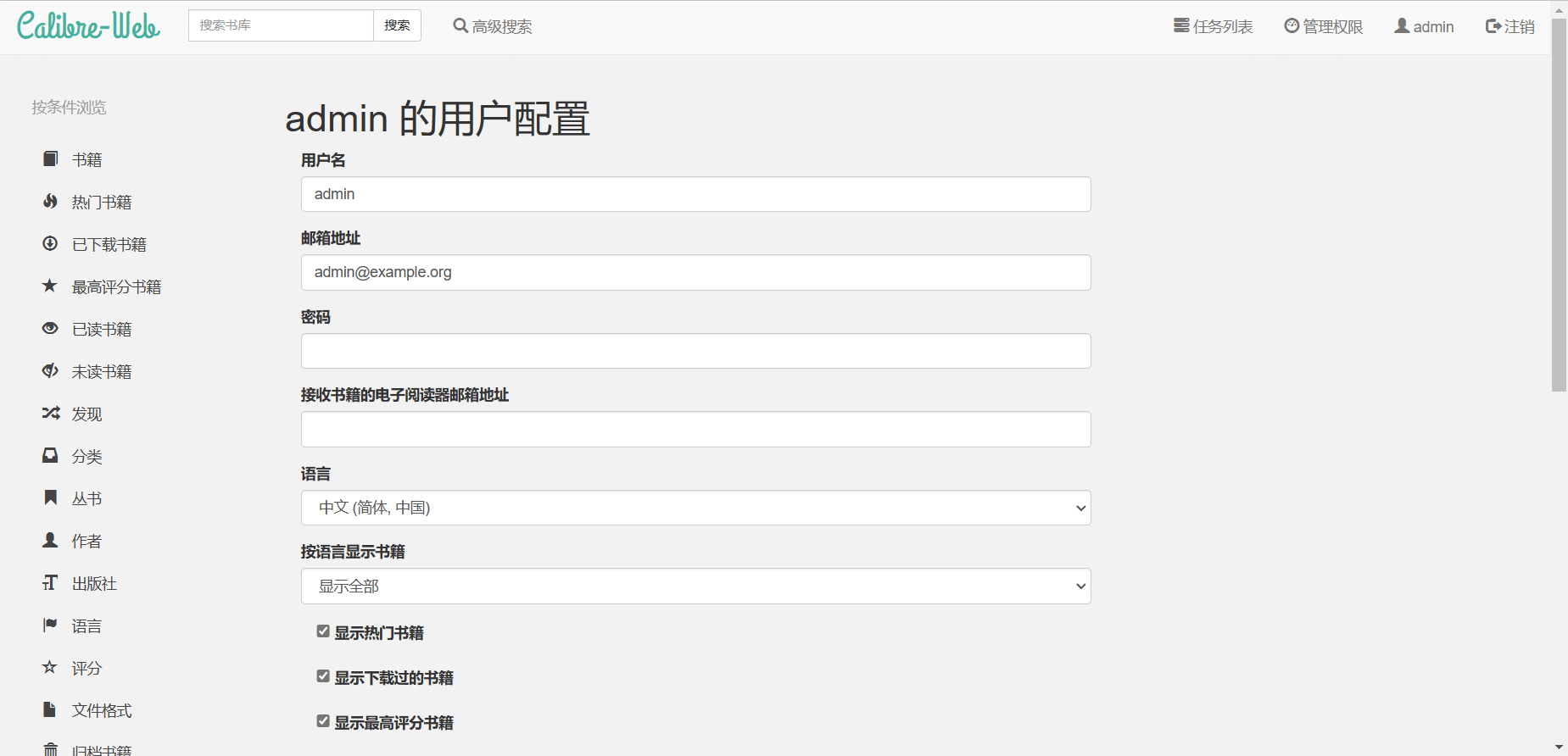Click the 热门书籍 flame icon
Screen dimensions: 1568x756
tap(51, 201)
